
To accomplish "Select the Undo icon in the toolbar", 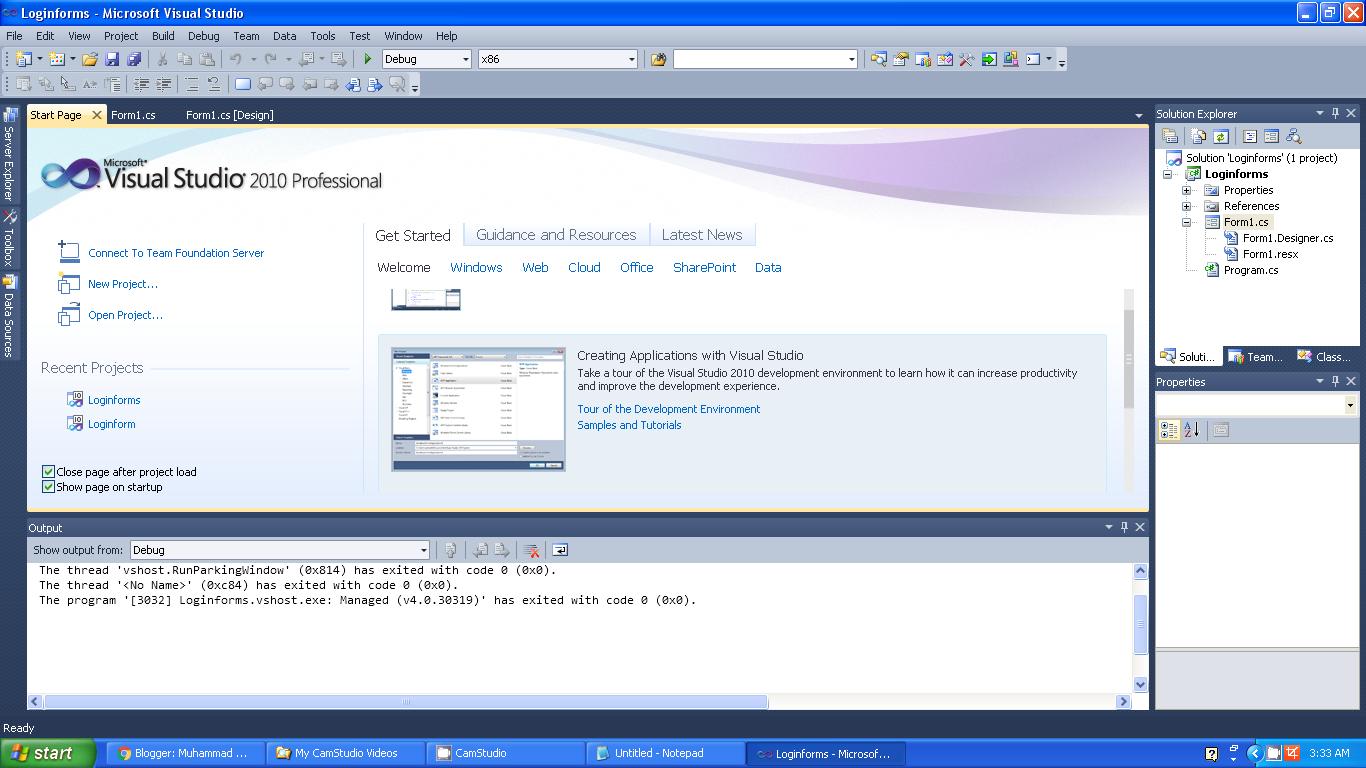I will pyautogui.click(x=234, y=59).
